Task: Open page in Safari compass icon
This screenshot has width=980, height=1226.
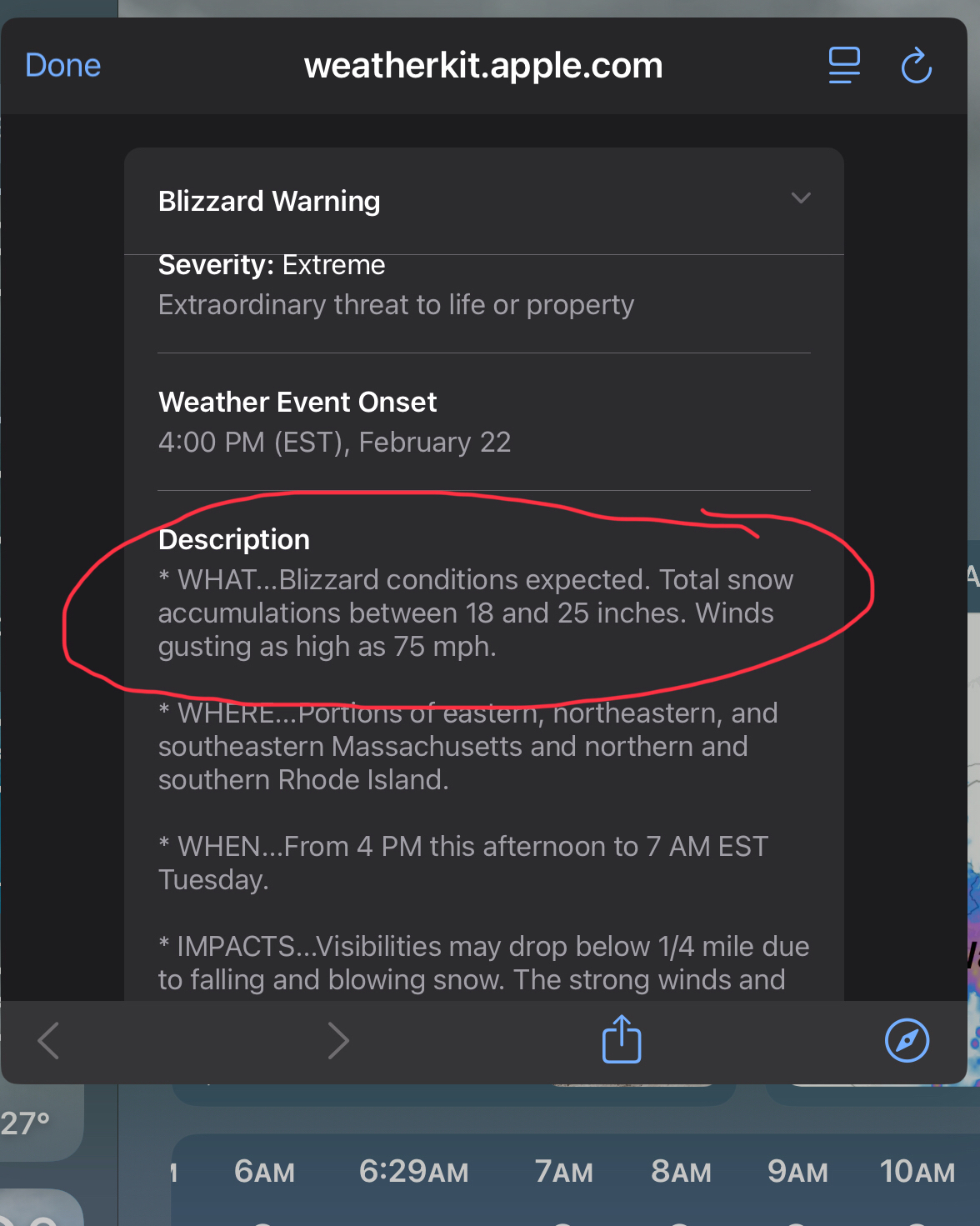Action: 907,1040
